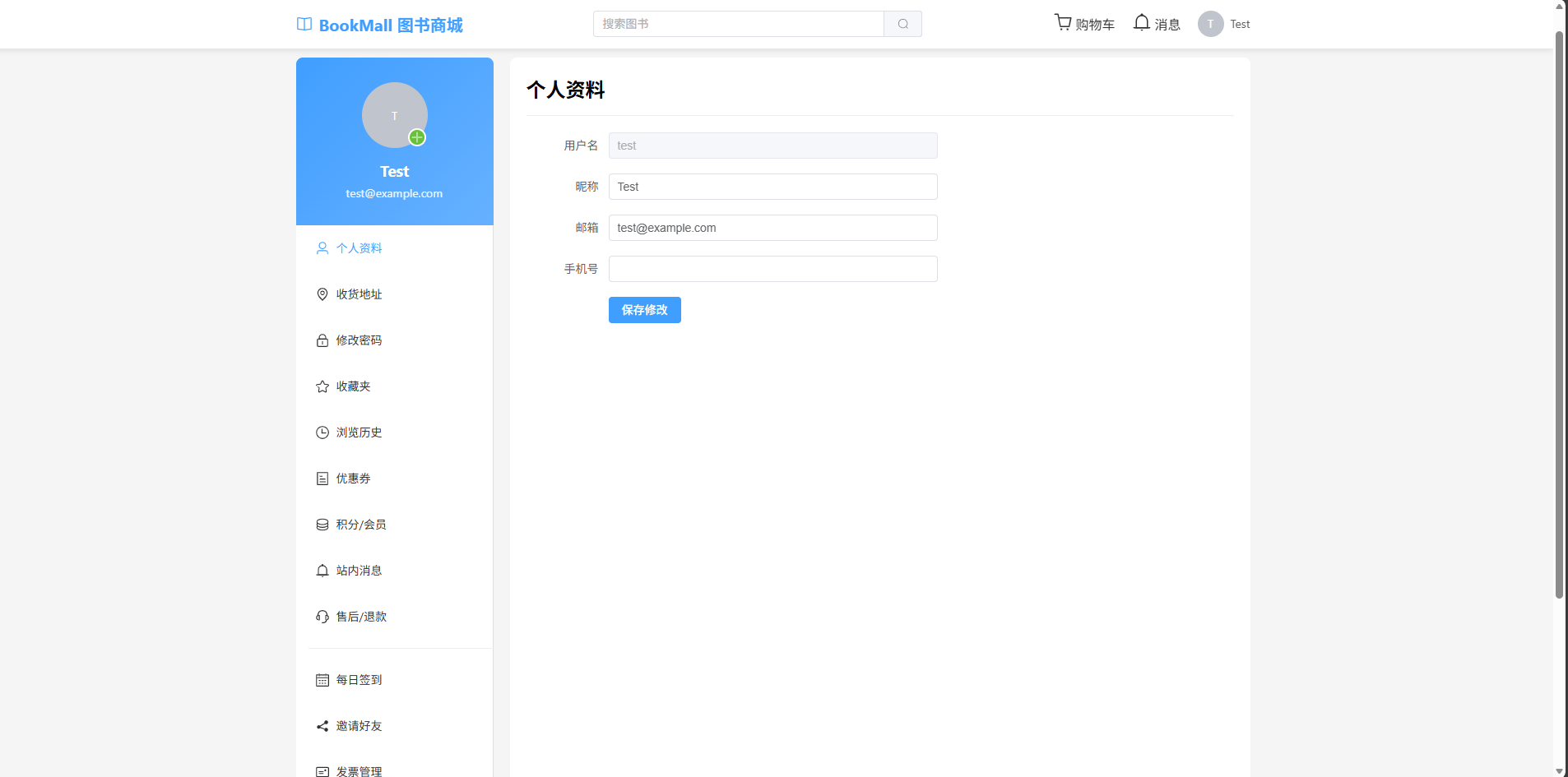Click the person icon beside 个人资料
1568x777 pixels.
click(322, 248)
